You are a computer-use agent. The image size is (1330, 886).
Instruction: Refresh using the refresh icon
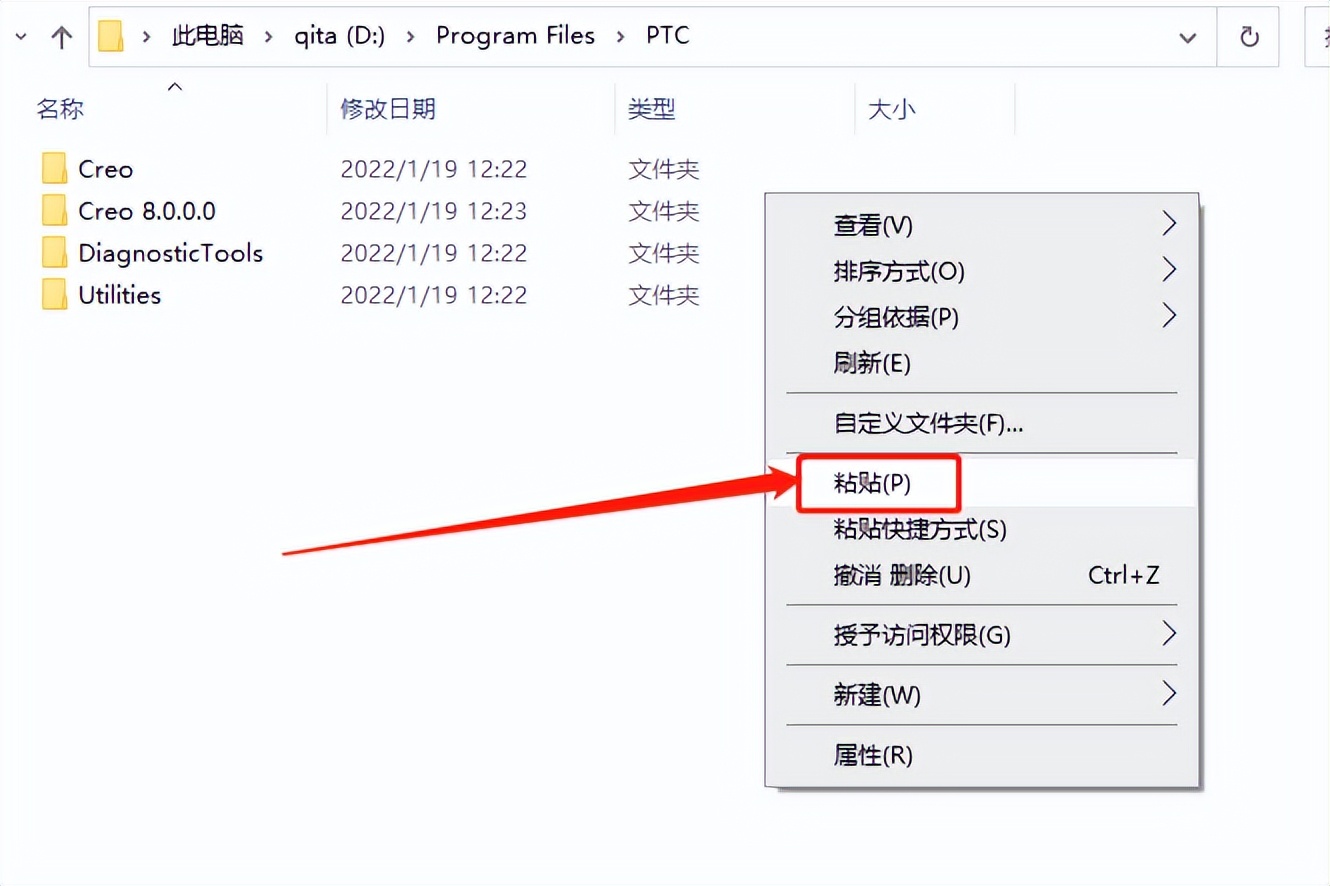coord(1248,35)
